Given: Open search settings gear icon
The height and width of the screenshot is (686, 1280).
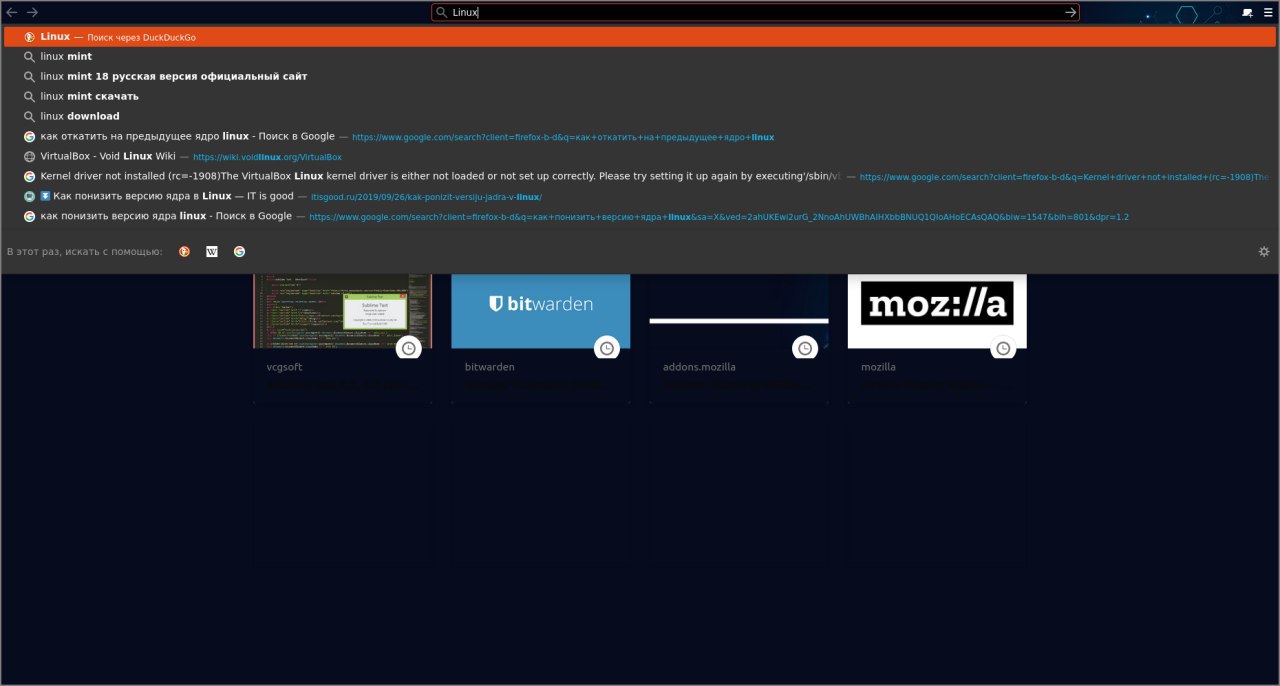Looking at the screenshot, I should click(x=1264, y=252).
